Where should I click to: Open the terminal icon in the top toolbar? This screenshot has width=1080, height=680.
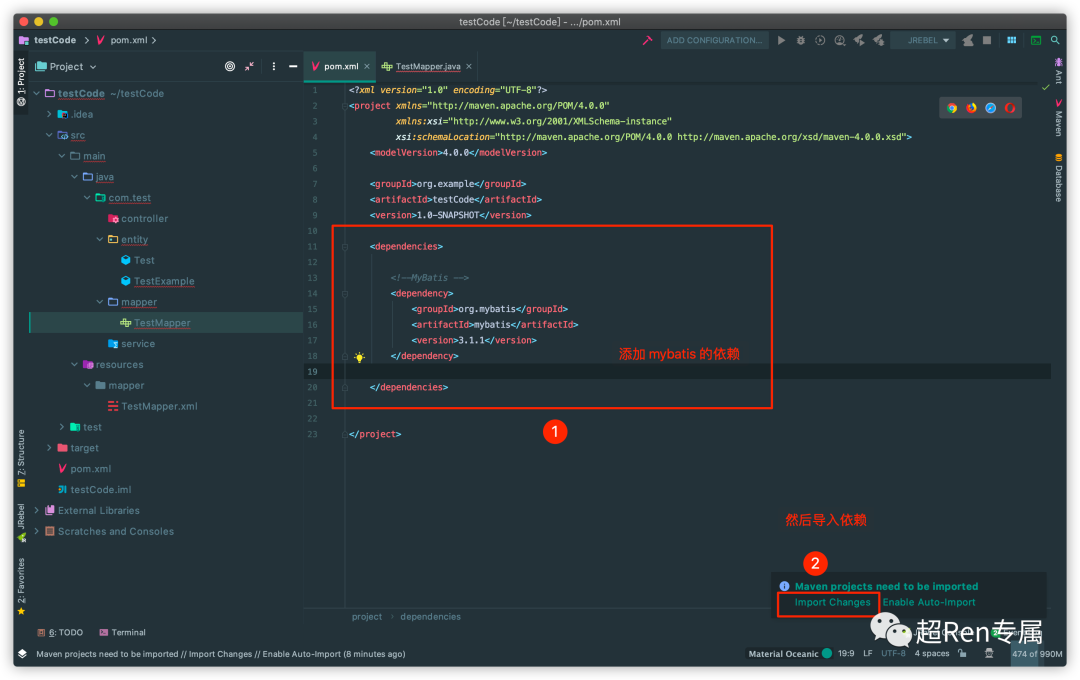click(x=1035, y=41)
